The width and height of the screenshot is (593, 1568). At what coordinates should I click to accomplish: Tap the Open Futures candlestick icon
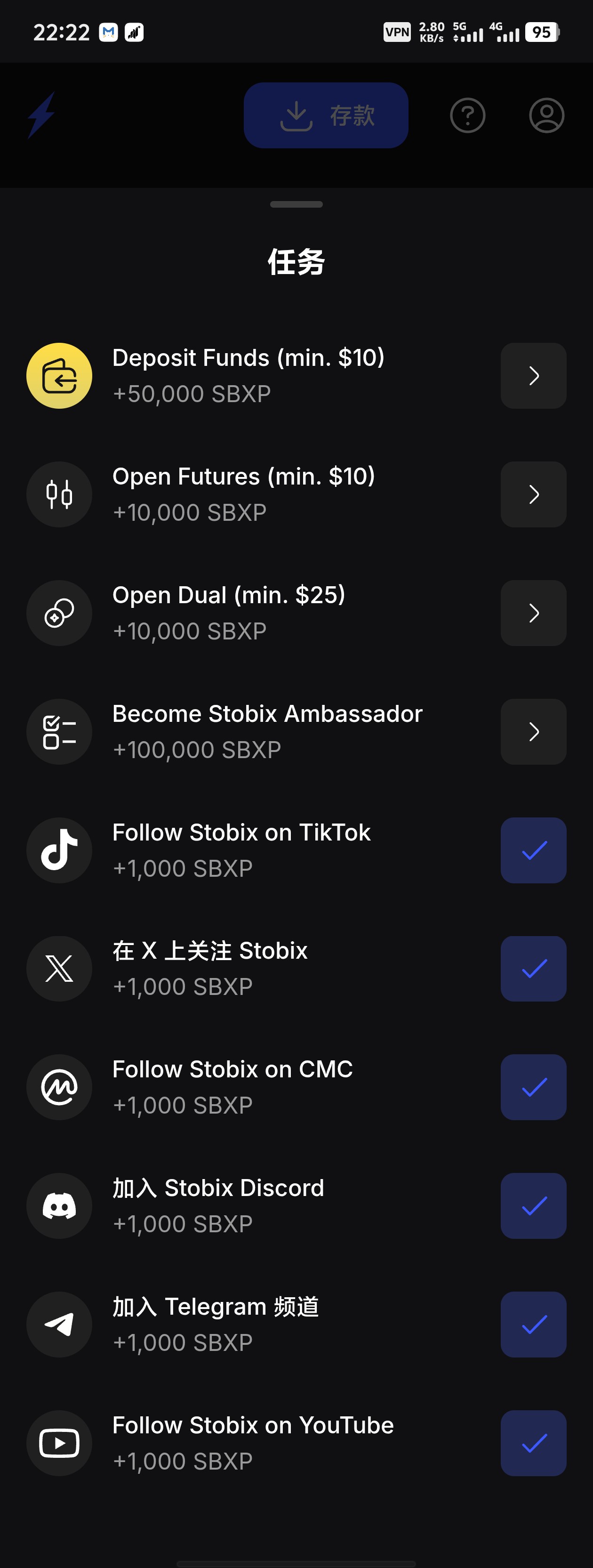(x=59, y=494)
